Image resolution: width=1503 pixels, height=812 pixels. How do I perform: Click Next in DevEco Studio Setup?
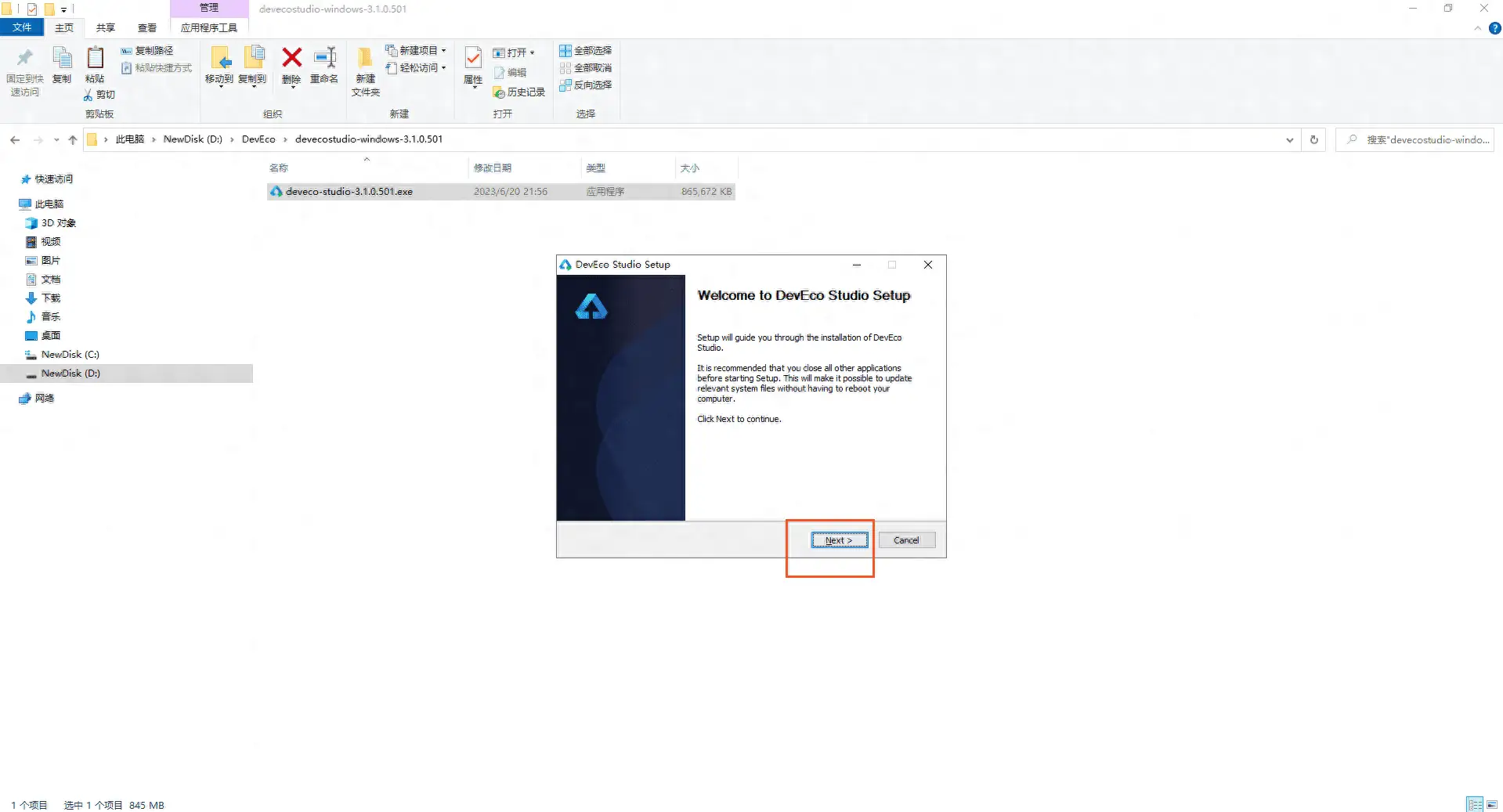[839, 540]
